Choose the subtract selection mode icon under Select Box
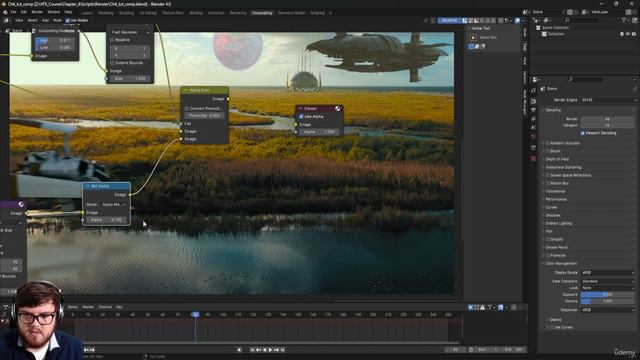 [483, 47]
